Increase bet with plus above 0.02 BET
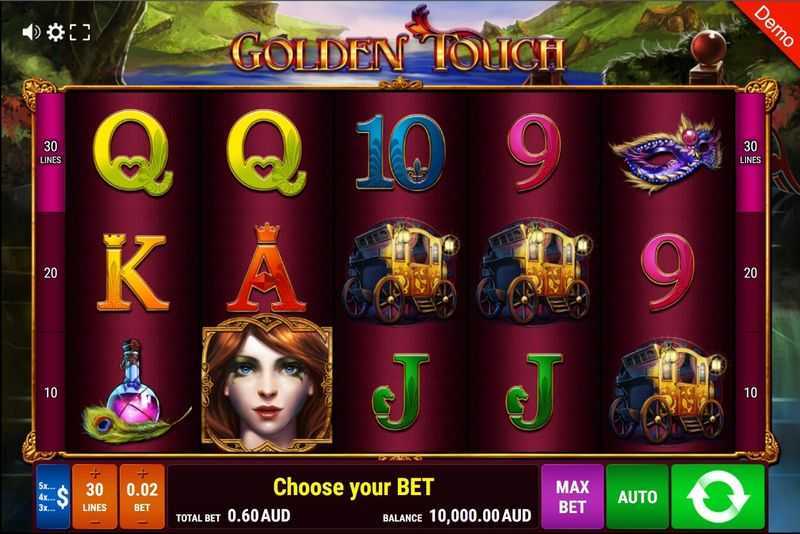The height and width of the screenshot is (534, 800). click(142, 473)
